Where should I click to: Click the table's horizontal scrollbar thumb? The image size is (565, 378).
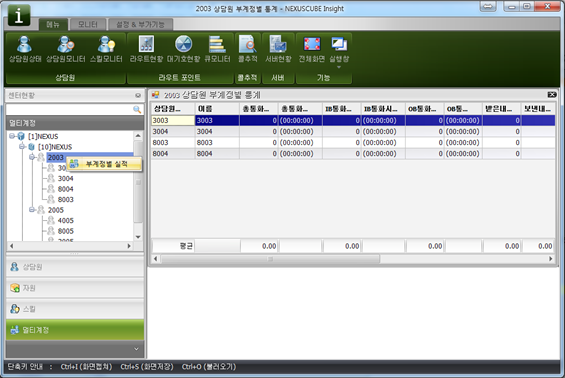tap(270, 259)
